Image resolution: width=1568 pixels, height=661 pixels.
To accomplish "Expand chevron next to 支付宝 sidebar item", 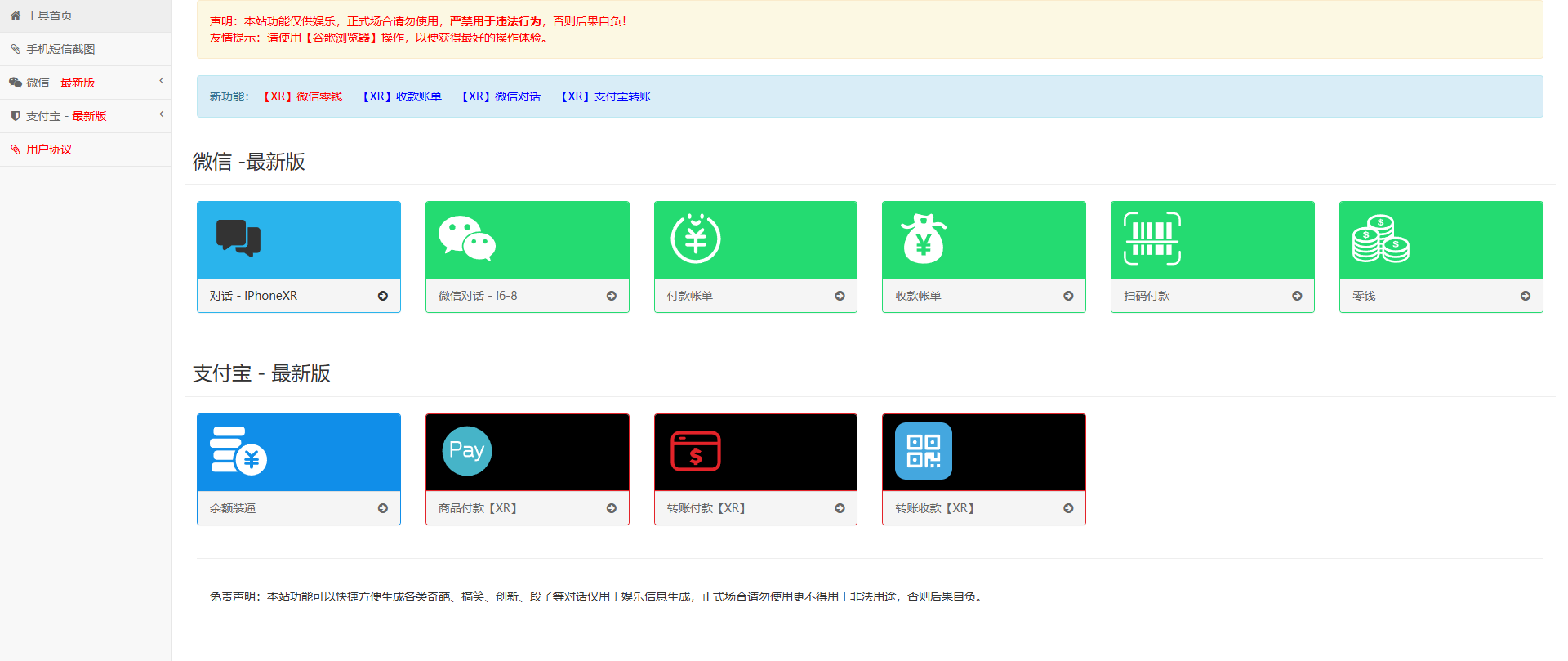I will 162,114.
